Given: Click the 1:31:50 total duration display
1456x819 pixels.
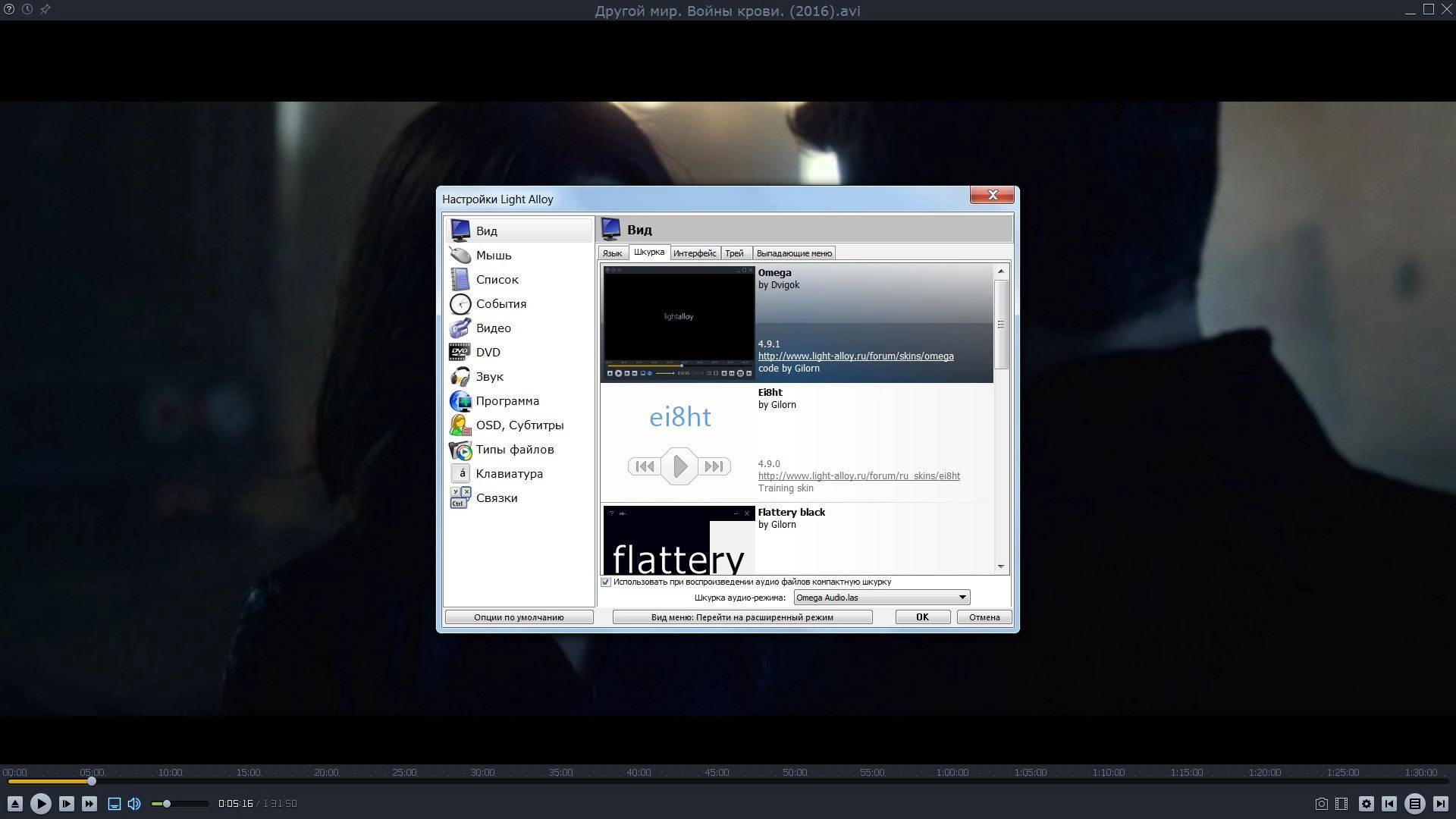Looking at the screenshot, I should (280, 804).
